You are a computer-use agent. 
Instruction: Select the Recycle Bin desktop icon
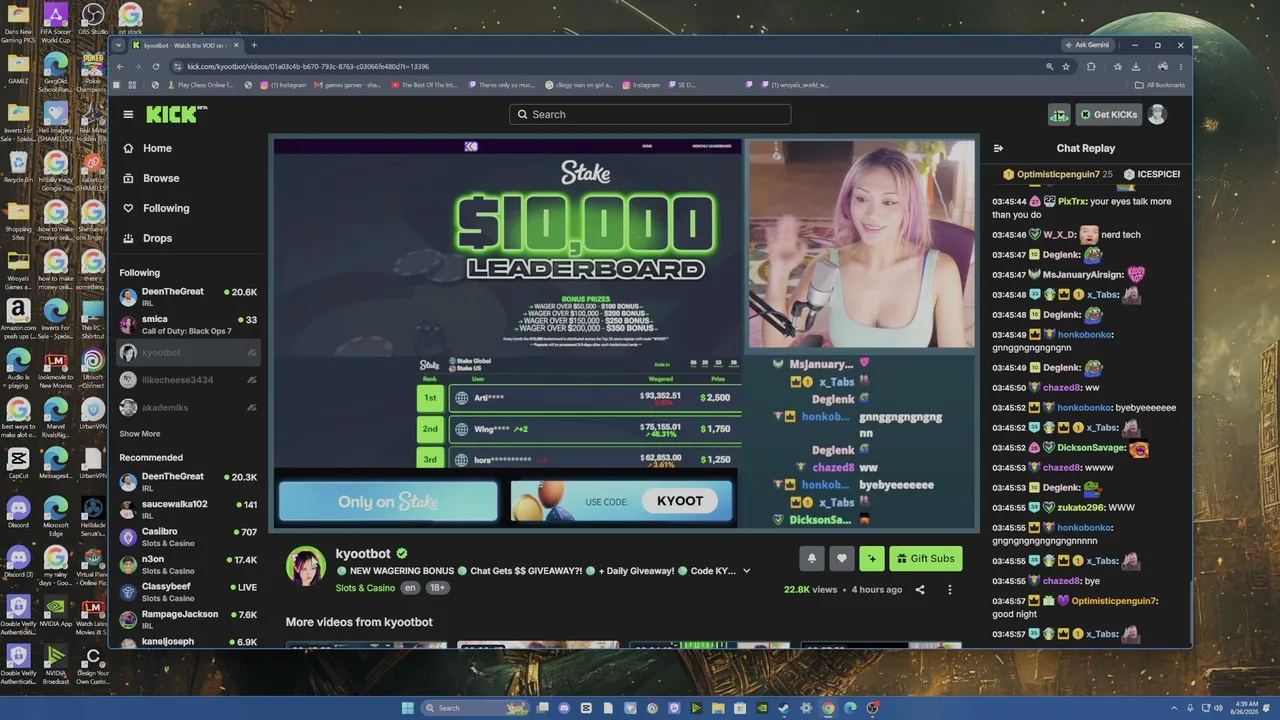18,166
